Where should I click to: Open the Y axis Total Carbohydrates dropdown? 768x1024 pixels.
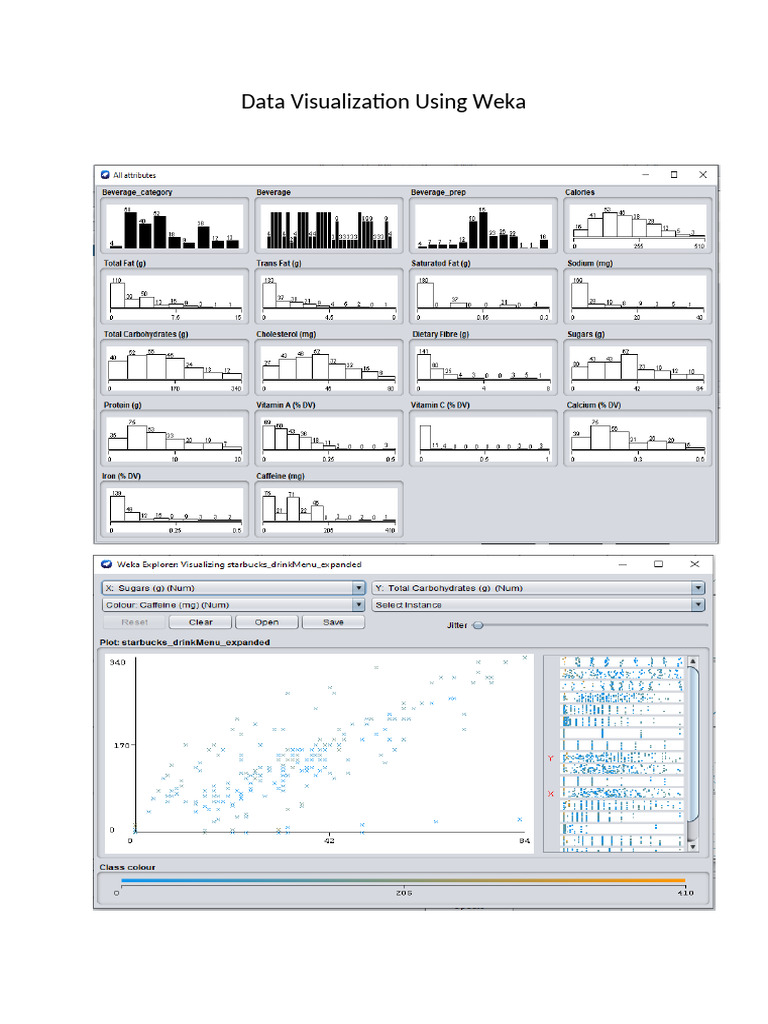point(538,588)
